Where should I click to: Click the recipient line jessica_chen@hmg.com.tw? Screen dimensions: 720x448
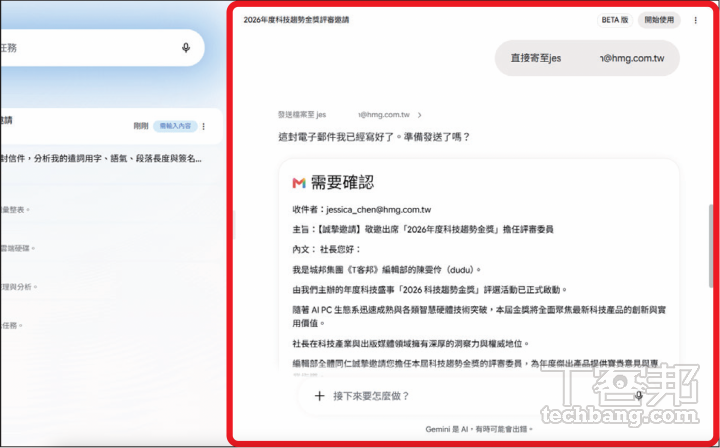click(362, 210)
